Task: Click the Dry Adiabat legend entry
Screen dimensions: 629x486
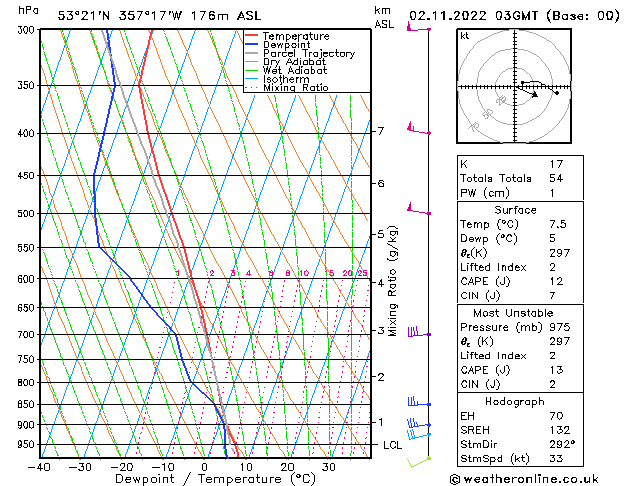Action: [x=294, y=62]
